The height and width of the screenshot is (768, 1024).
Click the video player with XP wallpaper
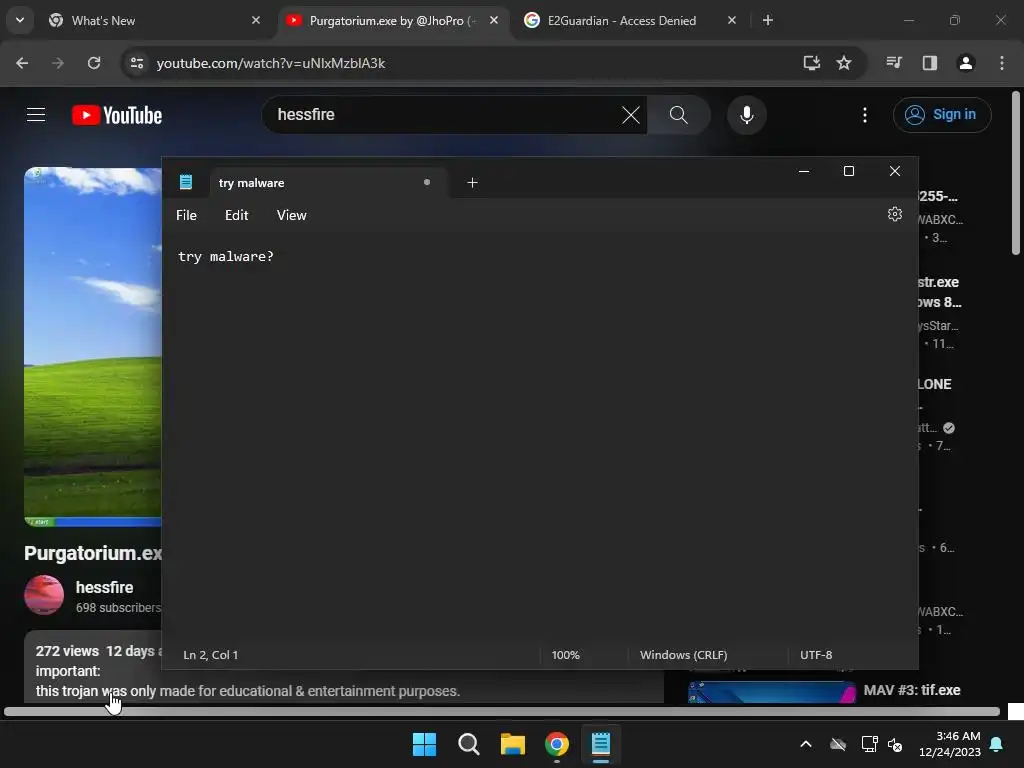93,347
